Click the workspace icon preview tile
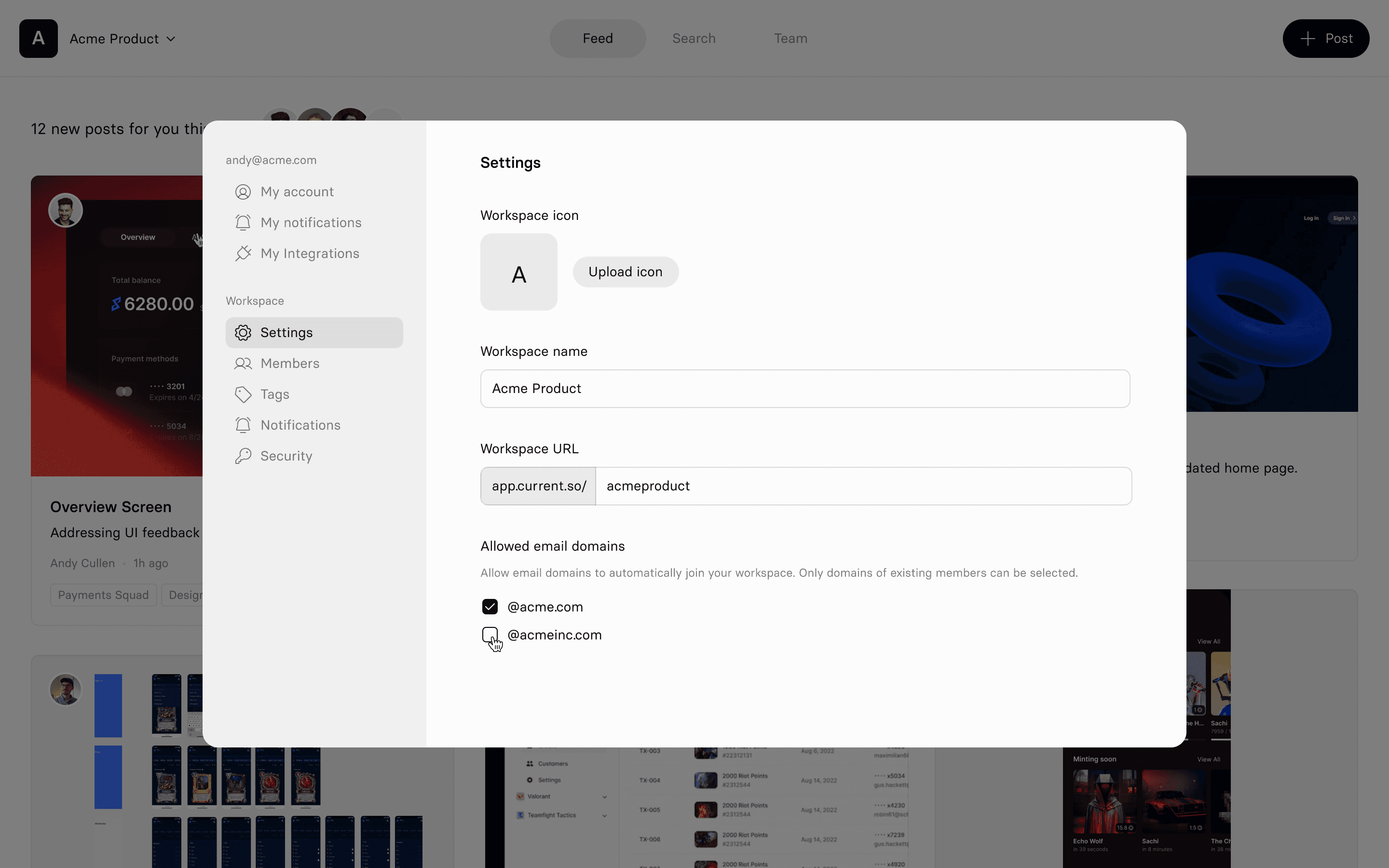 (518, 272)
